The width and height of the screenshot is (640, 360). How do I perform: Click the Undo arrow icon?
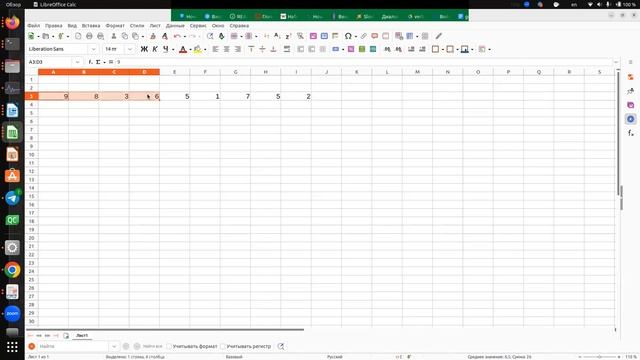tap(177, 36)
